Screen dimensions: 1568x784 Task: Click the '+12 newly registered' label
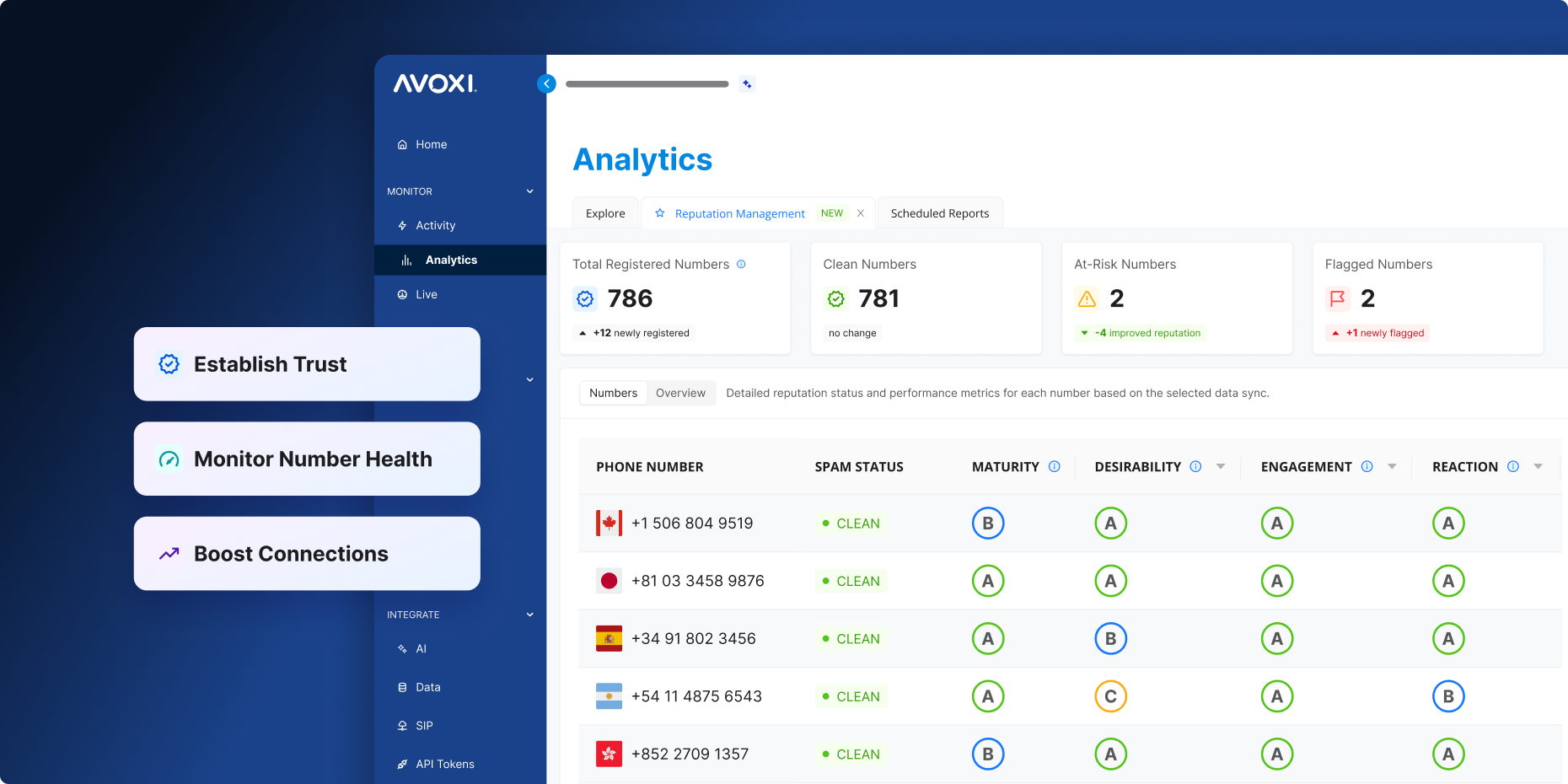tap(633, 333)
